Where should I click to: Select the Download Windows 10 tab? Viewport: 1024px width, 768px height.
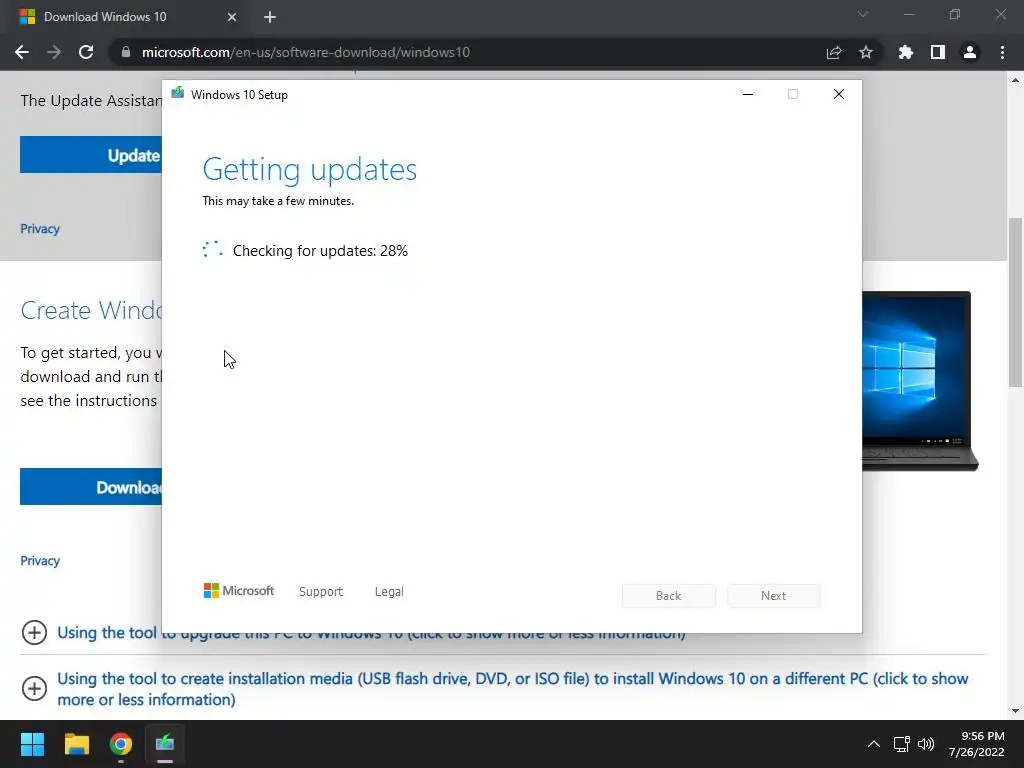127,17
